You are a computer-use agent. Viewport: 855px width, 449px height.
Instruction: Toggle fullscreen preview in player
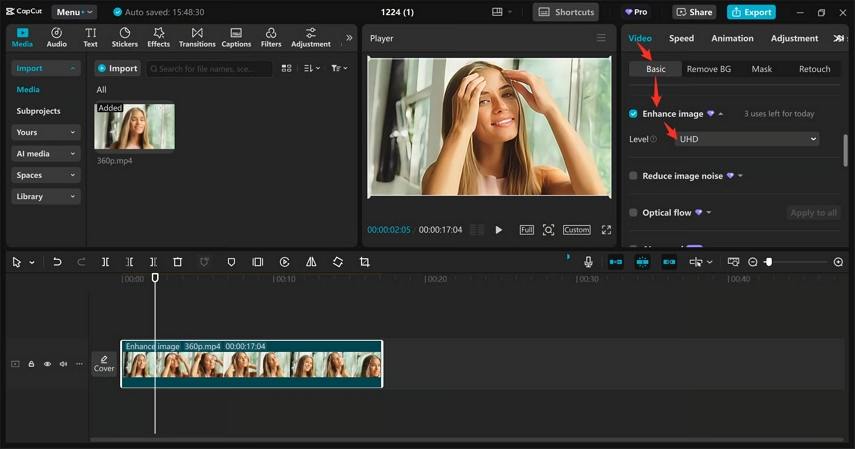[x=606, y=230]
